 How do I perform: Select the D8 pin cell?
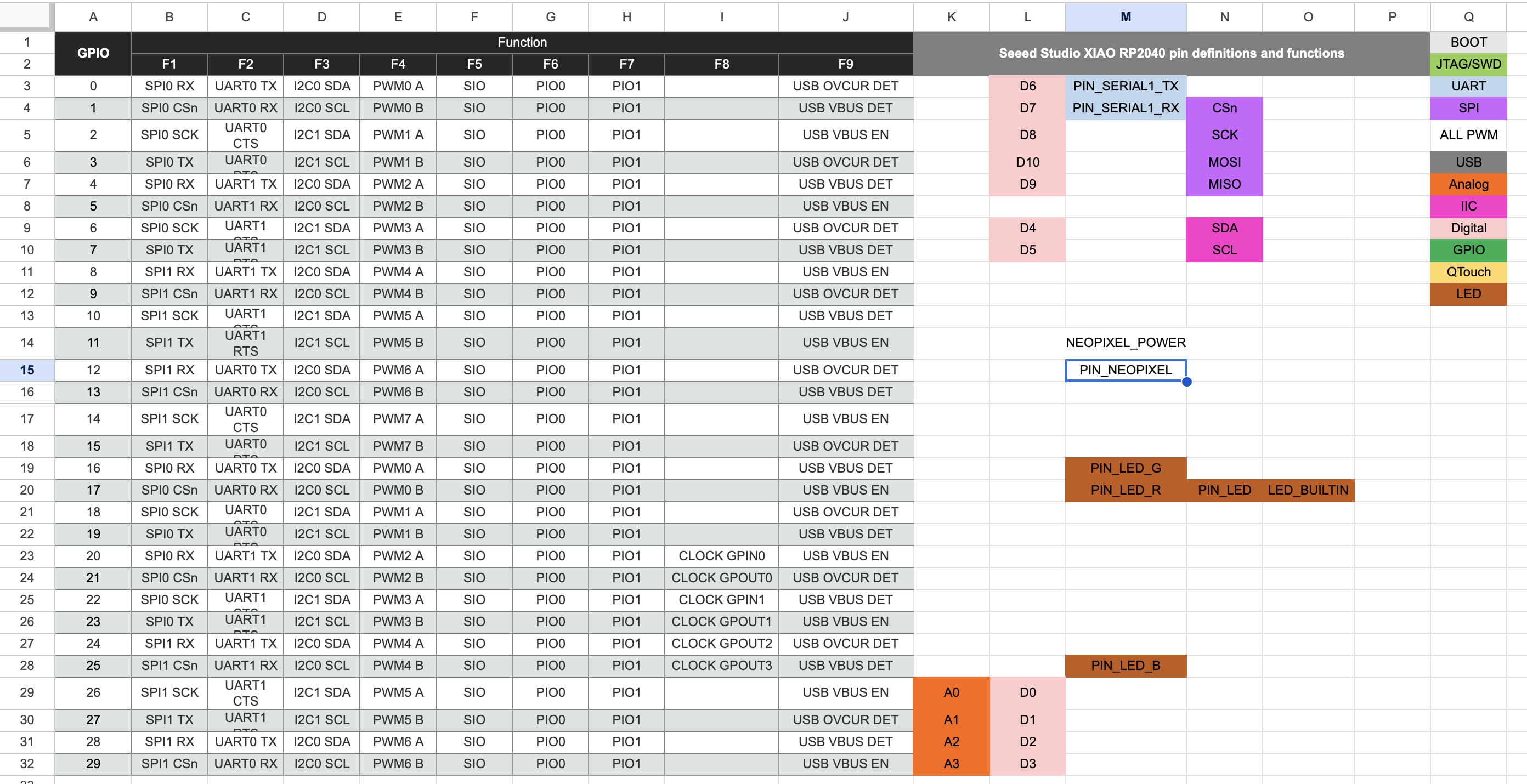[1027, 135]
